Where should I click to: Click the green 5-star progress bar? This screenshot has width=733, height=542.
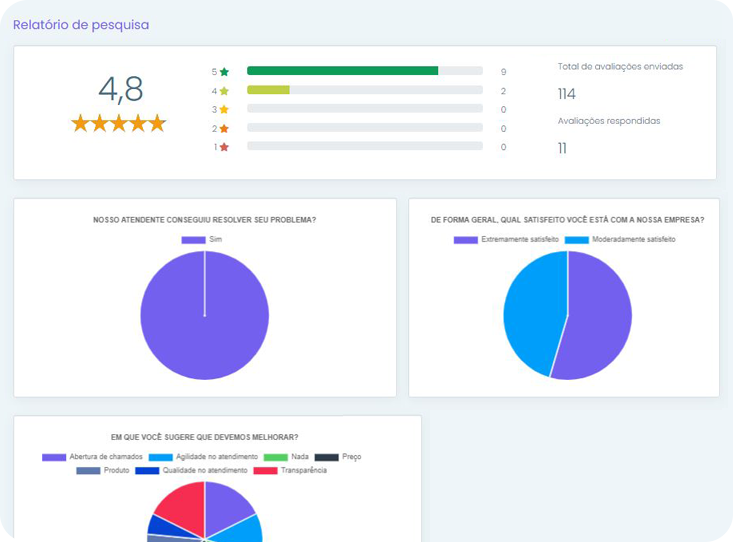pos(342,71)
